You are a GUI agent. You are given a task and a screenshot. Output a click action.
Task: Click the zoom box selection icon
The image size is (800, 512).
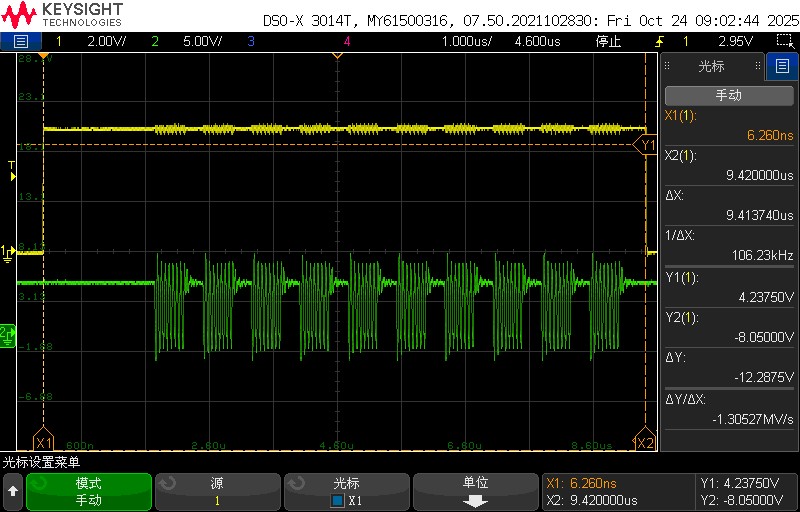784,42
